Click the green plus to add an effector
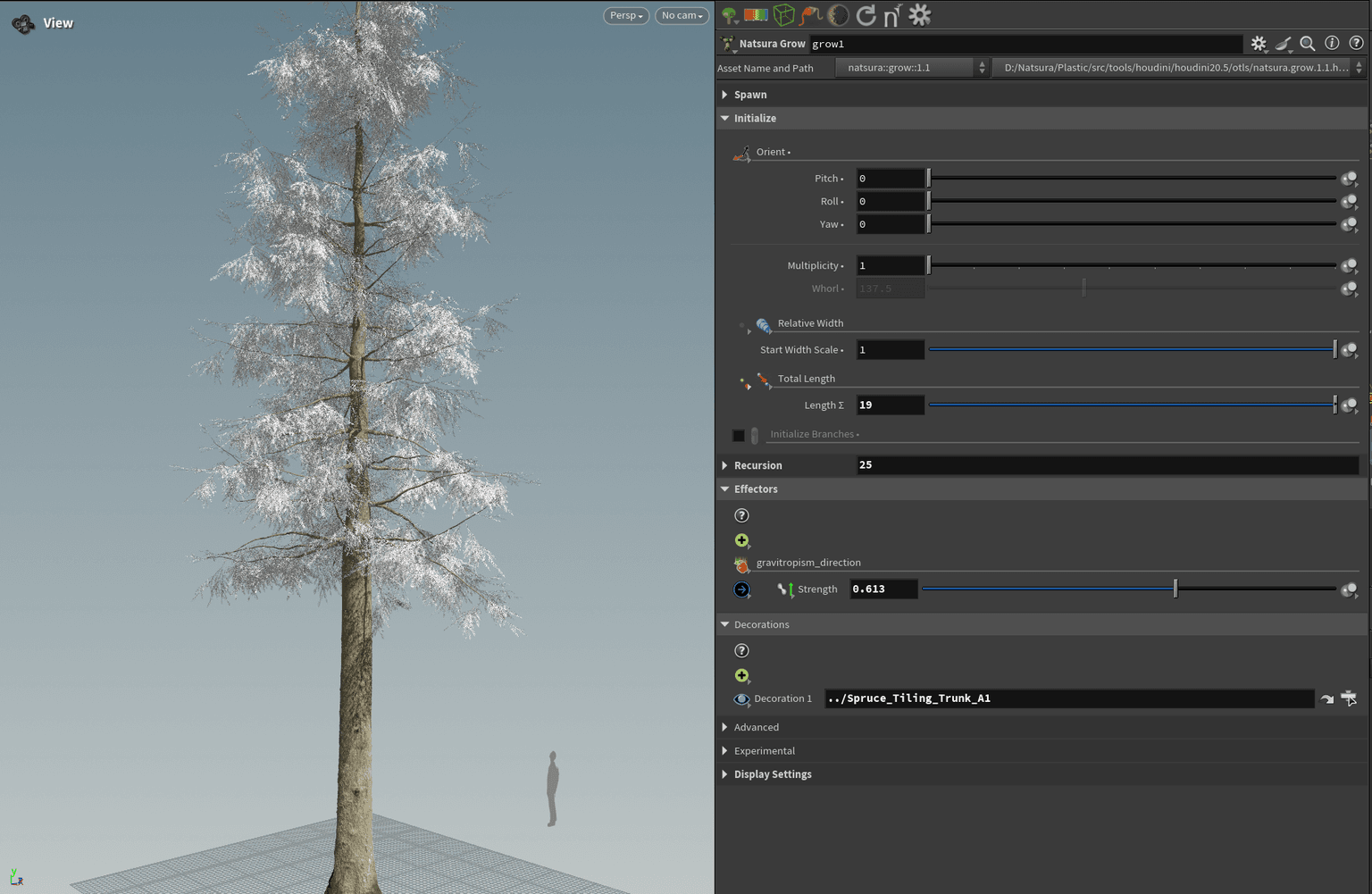 tap(742, 540)
